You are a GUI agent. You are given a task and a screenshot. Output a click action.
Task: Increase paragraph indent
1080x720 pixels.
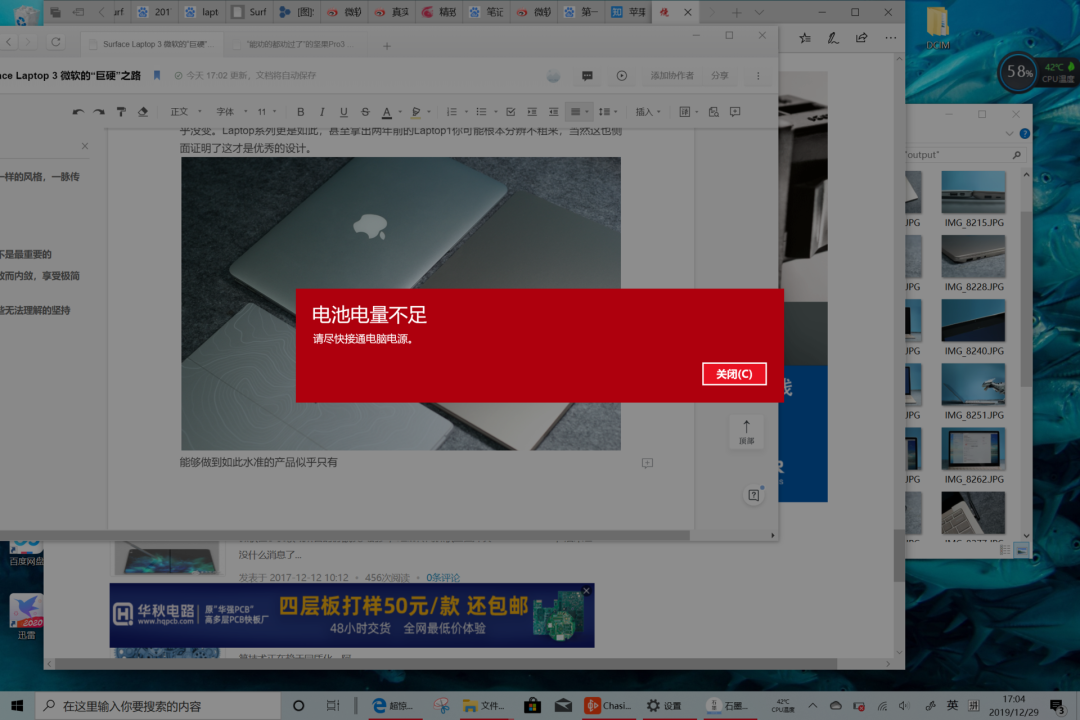(x=532, y=112)
